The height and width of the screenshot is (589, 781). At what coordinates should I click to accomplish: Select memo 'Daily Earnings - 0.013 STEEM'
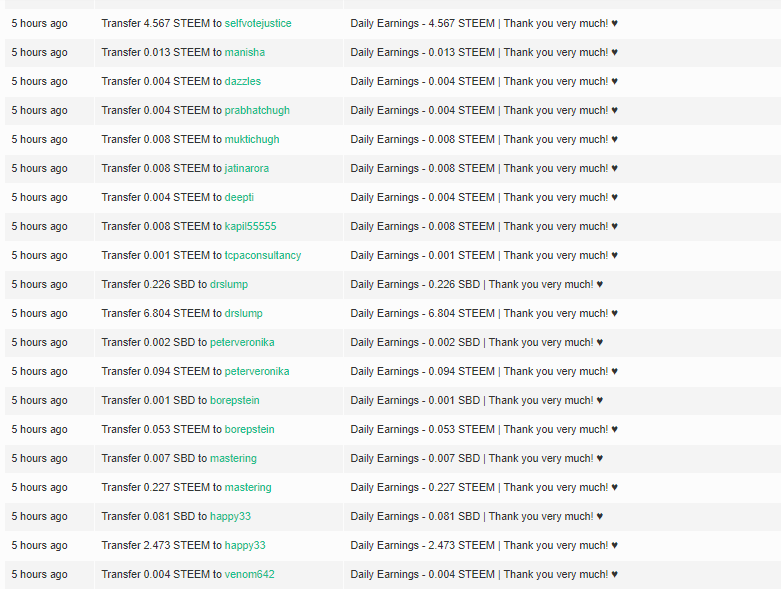(x=422, y=52)
